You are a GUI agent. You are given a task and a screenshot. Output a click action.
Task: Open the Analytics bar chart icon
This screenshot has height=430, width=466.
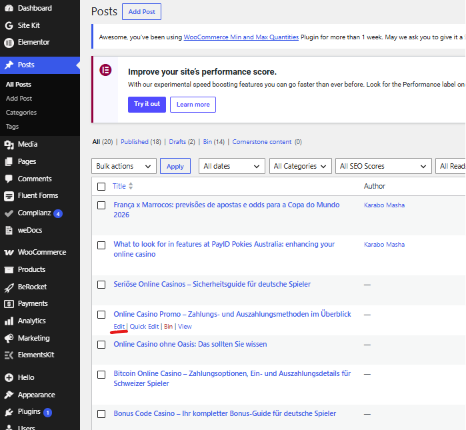pos(9,321)
